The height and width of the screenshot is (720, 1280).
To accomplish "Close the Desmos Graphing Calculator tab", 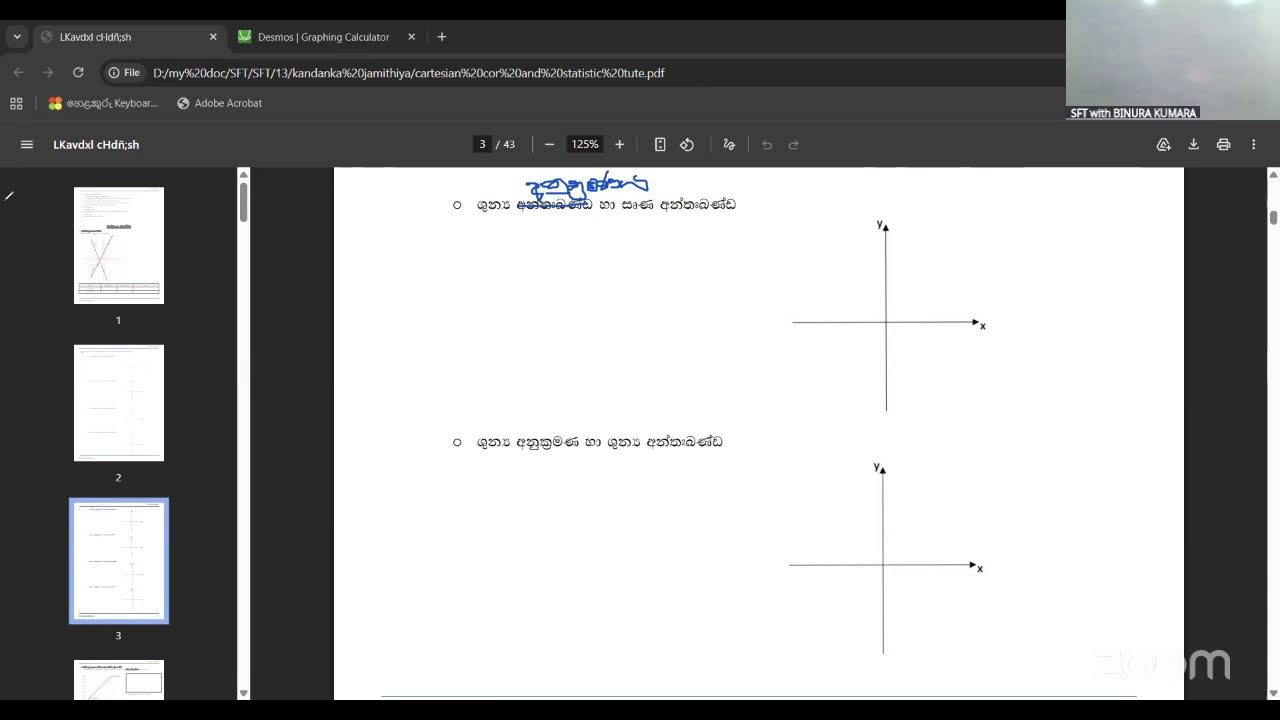I will [411, 37].
